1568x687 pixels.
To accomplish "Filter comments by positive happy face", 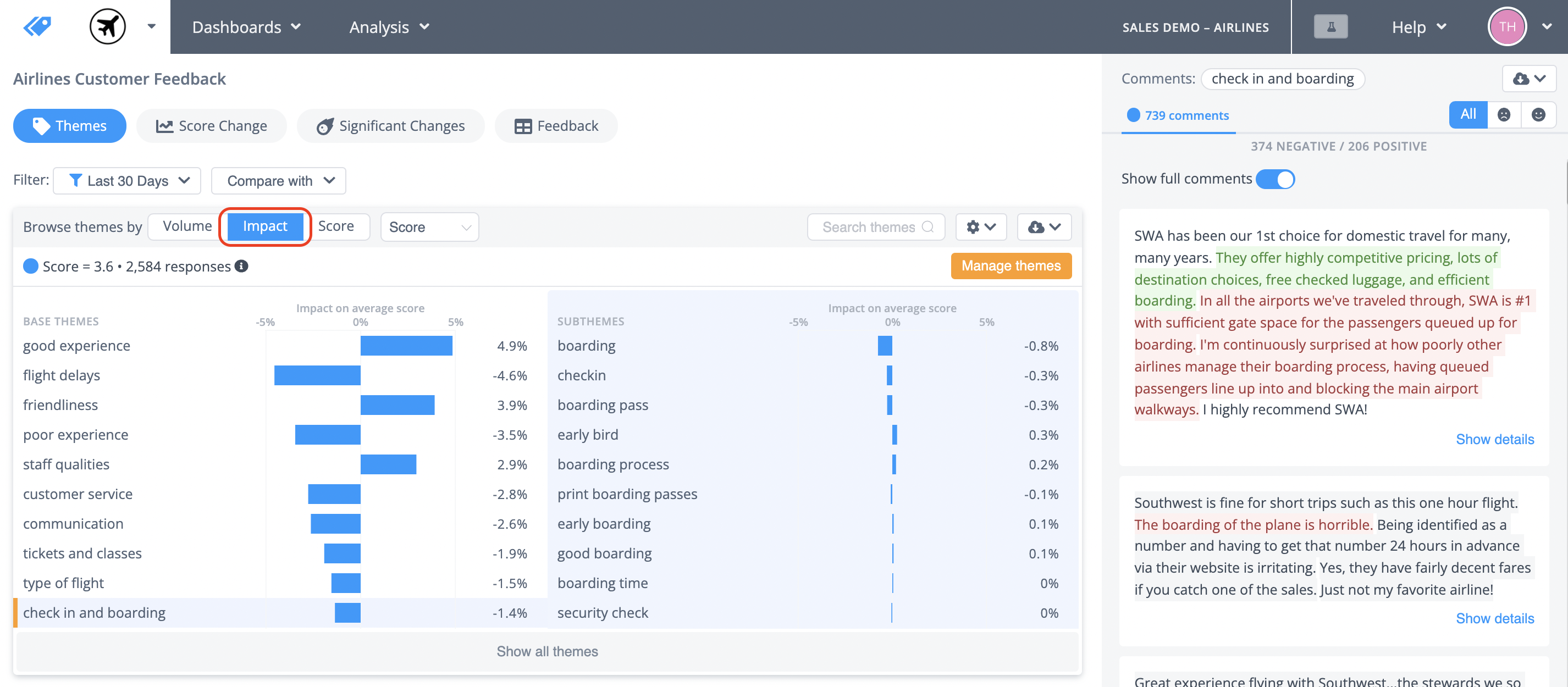I will pyautogui.click(x=1538, y=115).
